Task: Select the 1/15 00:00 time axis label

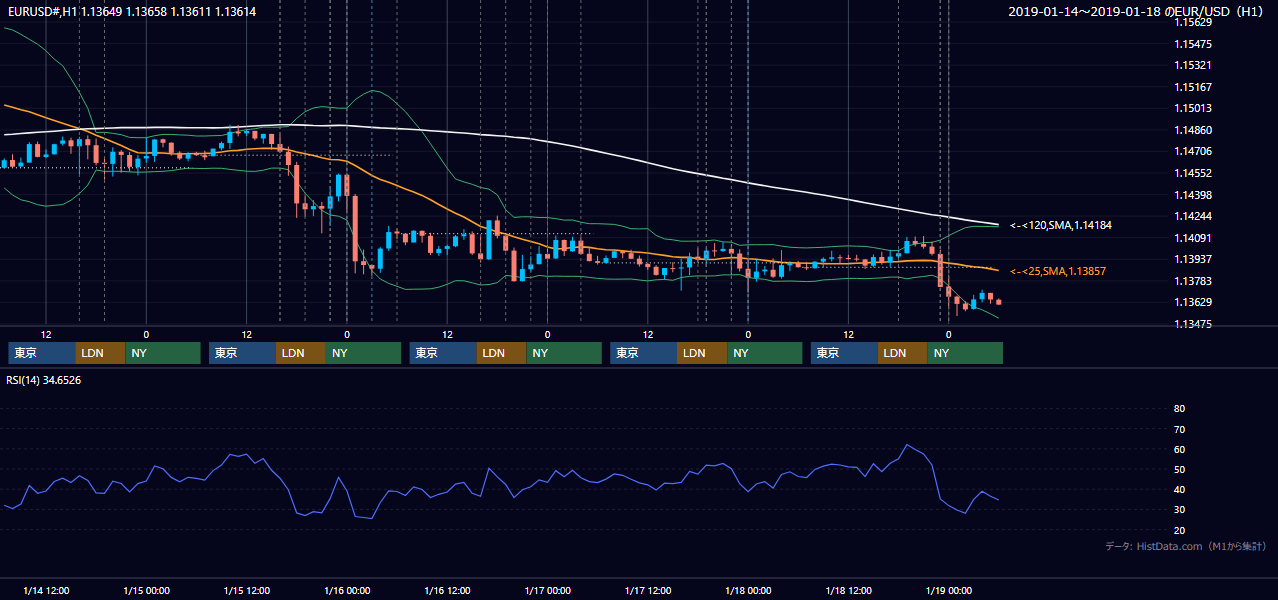Action: (146, 590)
